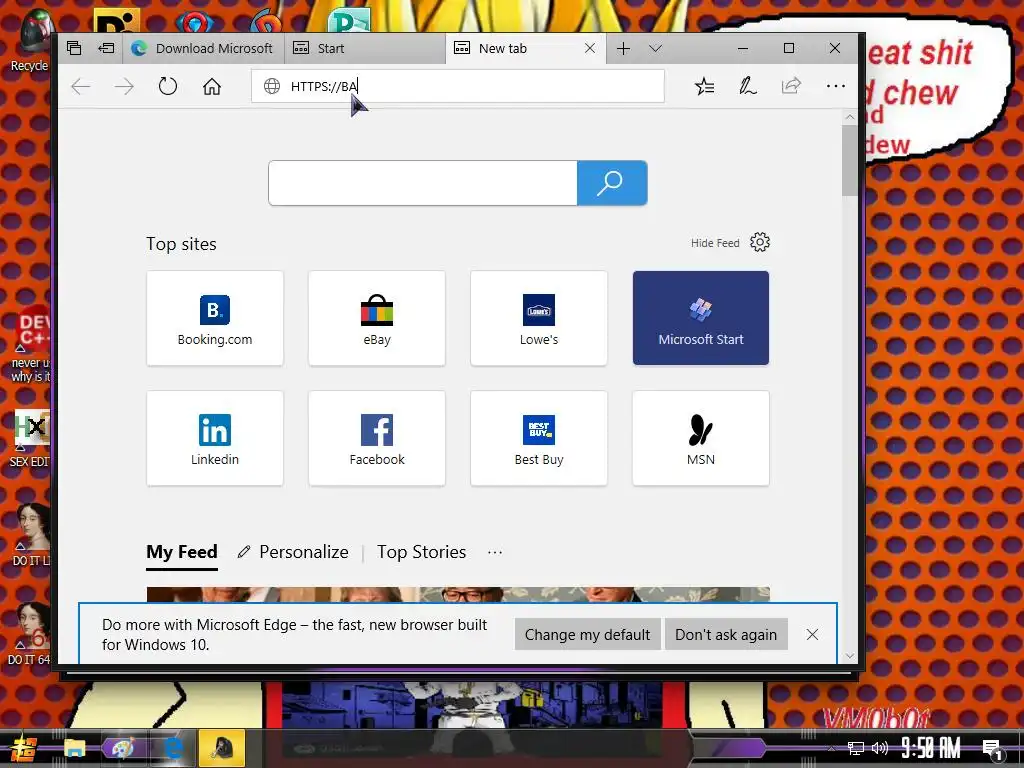Go forward to the next page
Image resolution: width=1024 pixels, height=768 pixels.
coord(124,86)
